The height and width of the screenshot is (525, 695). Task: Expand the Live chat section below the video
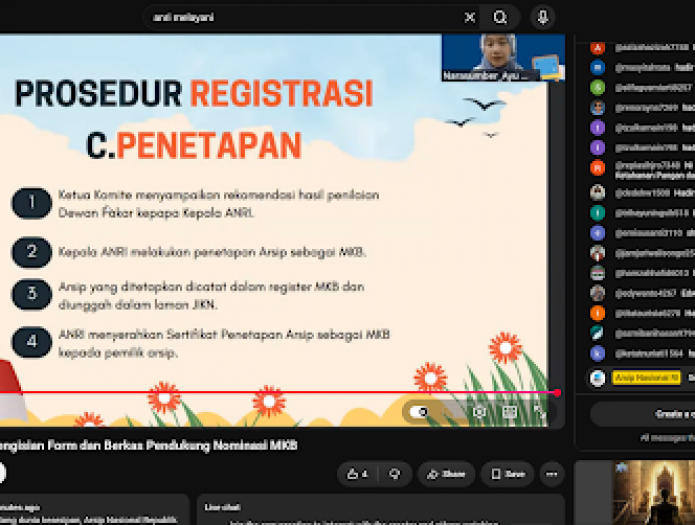[x=380, y=510]
